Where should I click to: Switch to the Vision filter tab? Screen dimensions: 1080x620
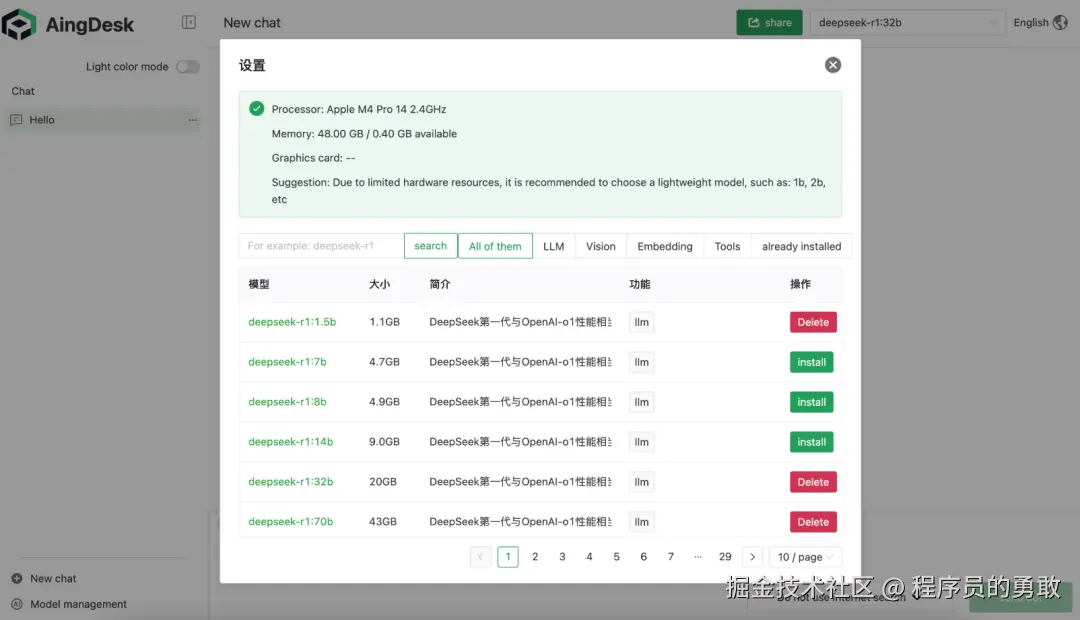tap(601, 246)
